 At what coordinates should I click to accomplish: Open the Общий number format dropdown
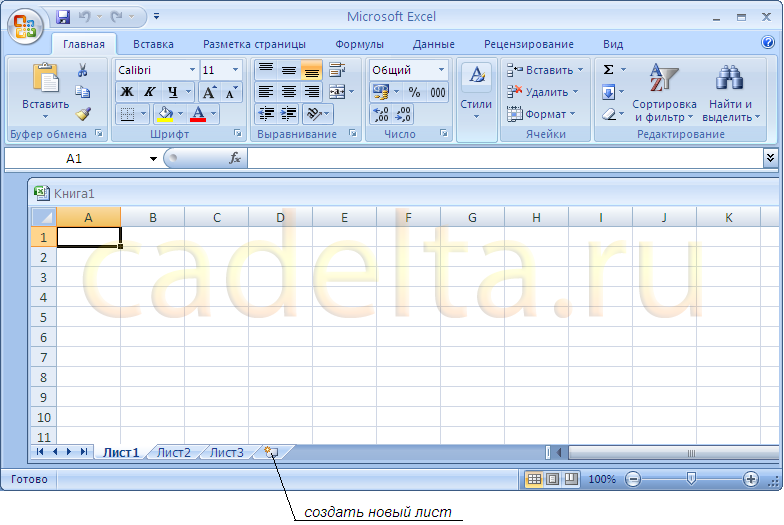pyautogui.click(x=442, y=70)
